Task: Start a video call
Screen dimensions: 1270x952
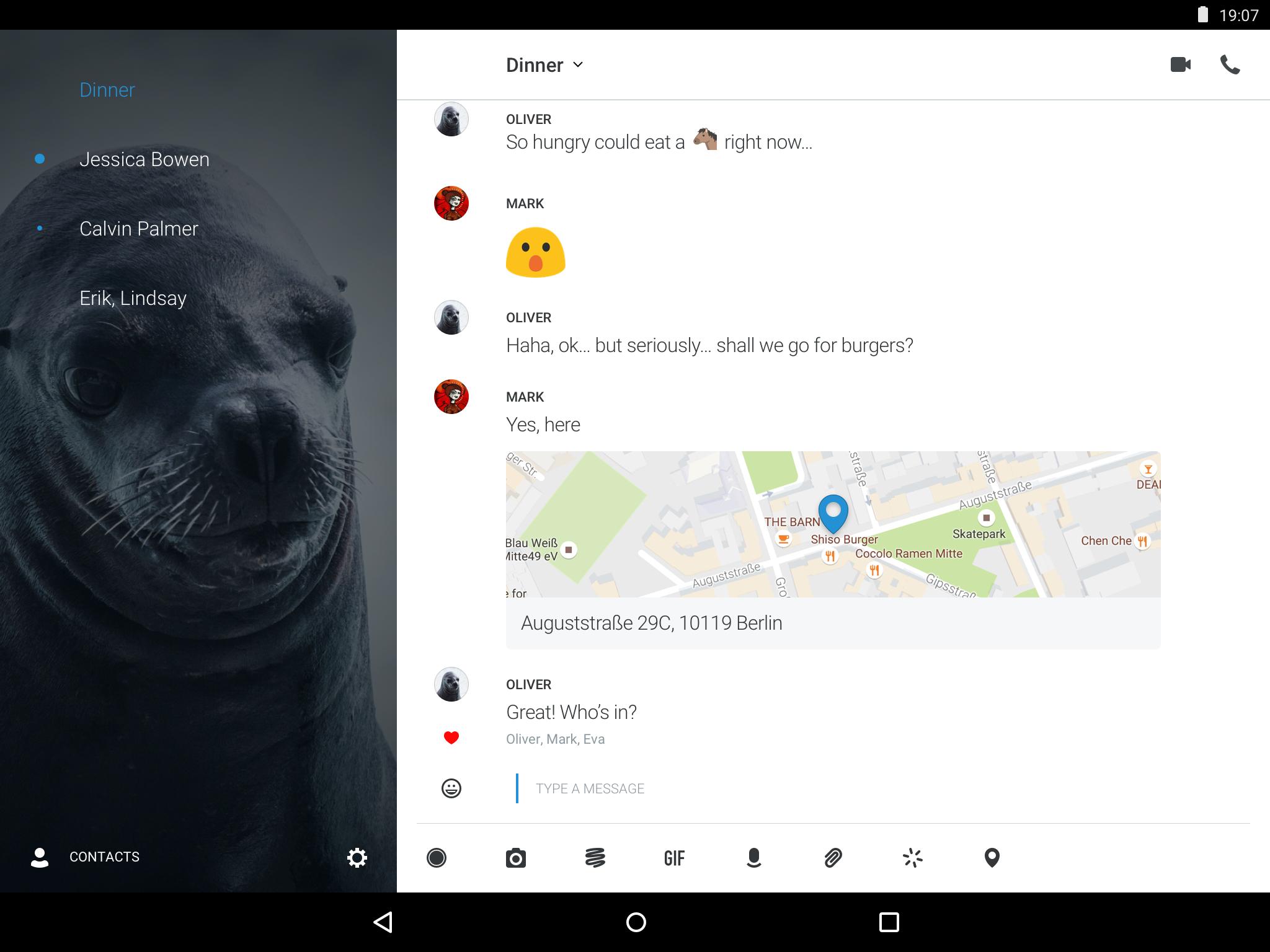Action: [1180, 64]
